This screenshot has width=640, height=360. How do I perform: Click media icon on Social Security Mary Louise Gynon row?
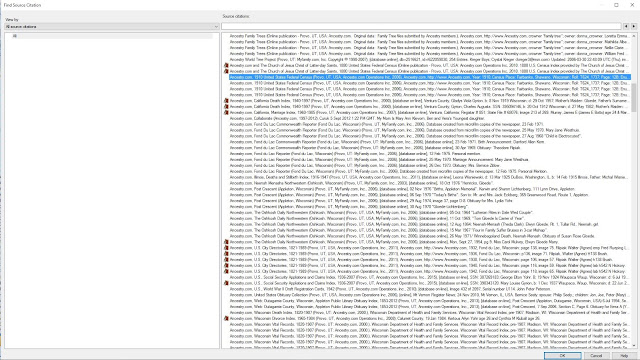click(226, 283)
